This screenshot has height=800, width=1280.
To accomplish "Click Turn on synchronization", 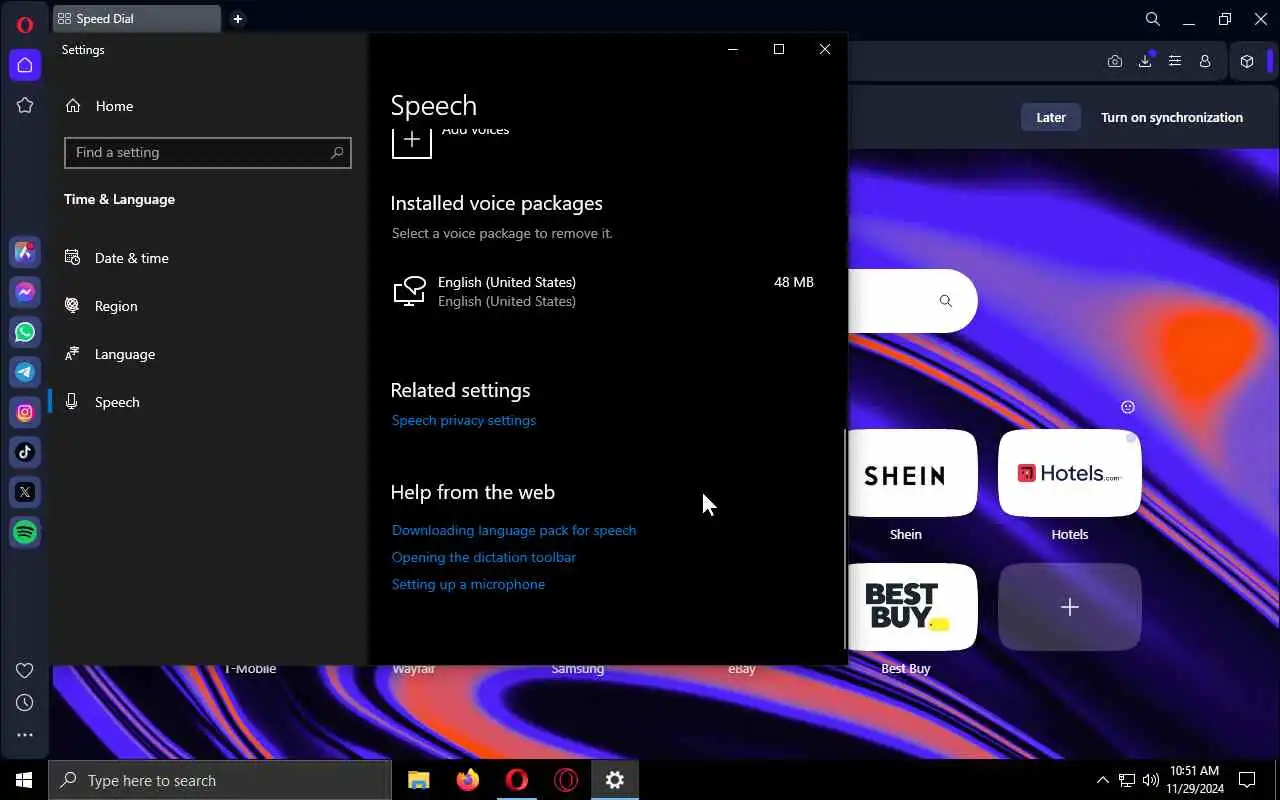I will [x=1172, y=117].
